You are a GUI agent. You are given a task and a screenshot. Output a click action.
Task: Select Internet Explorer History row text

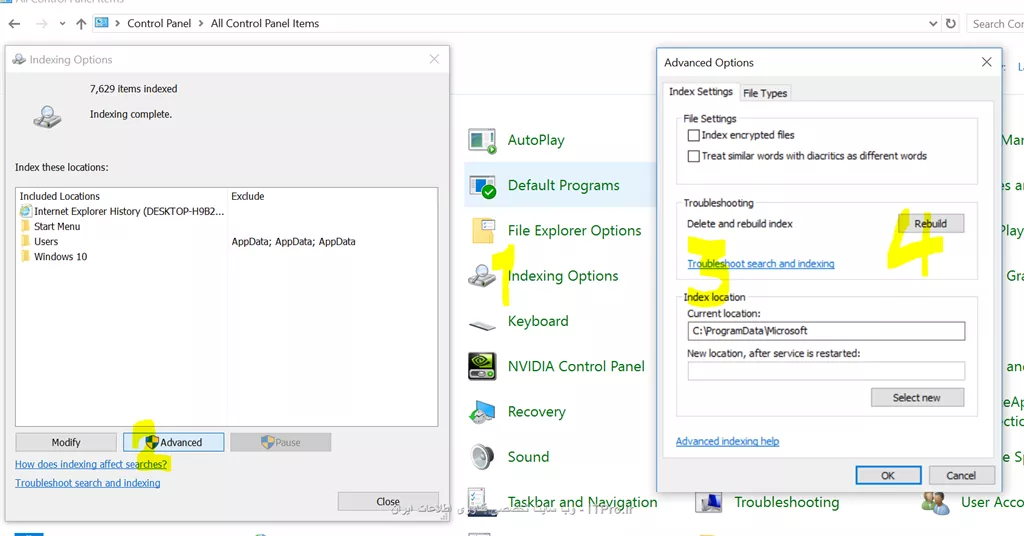click(x=129, y=212)
